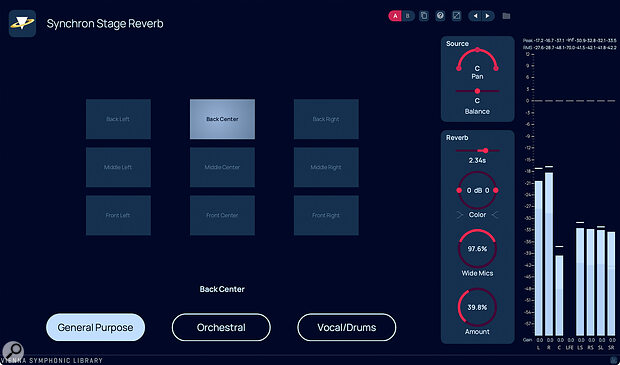Click the left Color dial handle
This screenshot has width=620, height=365.
coord(459,191)
